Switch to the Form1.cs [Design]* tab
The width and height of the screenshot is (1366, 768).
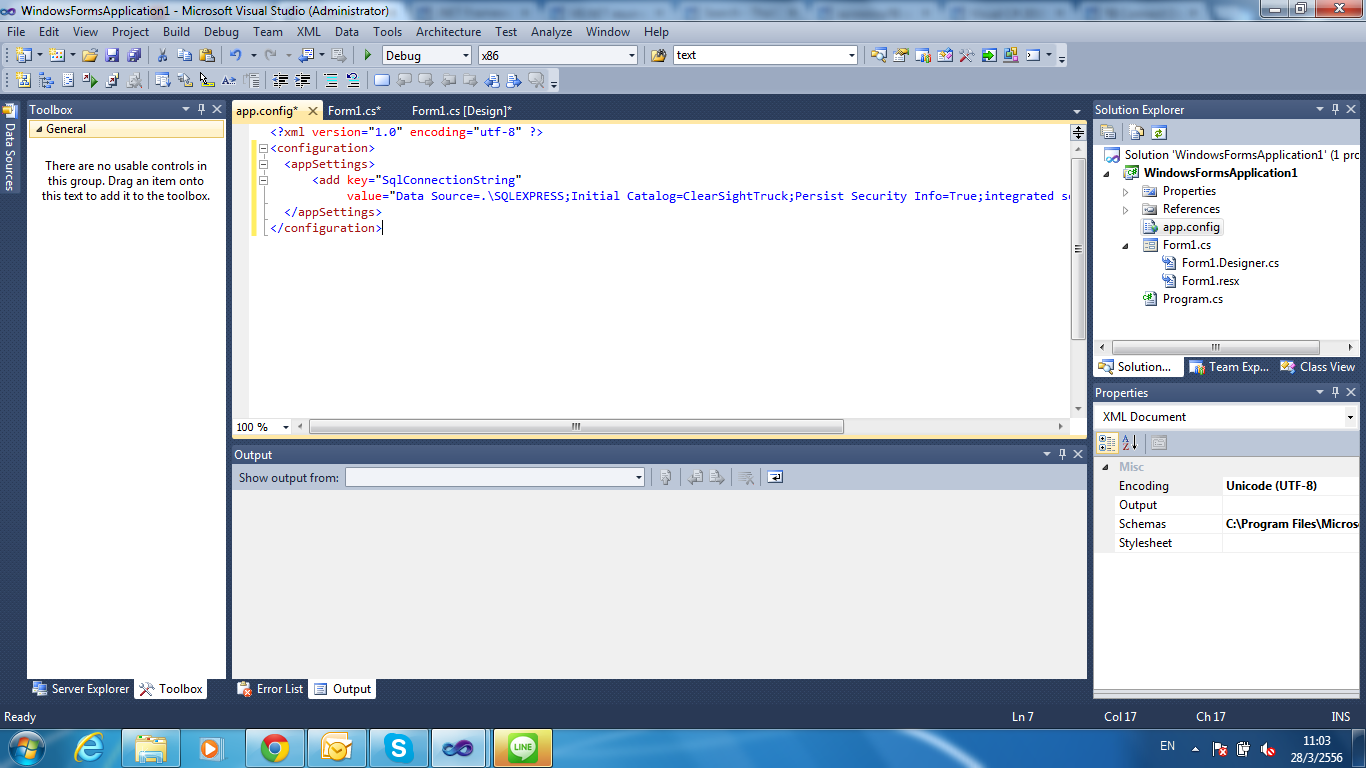pos(461,111)
